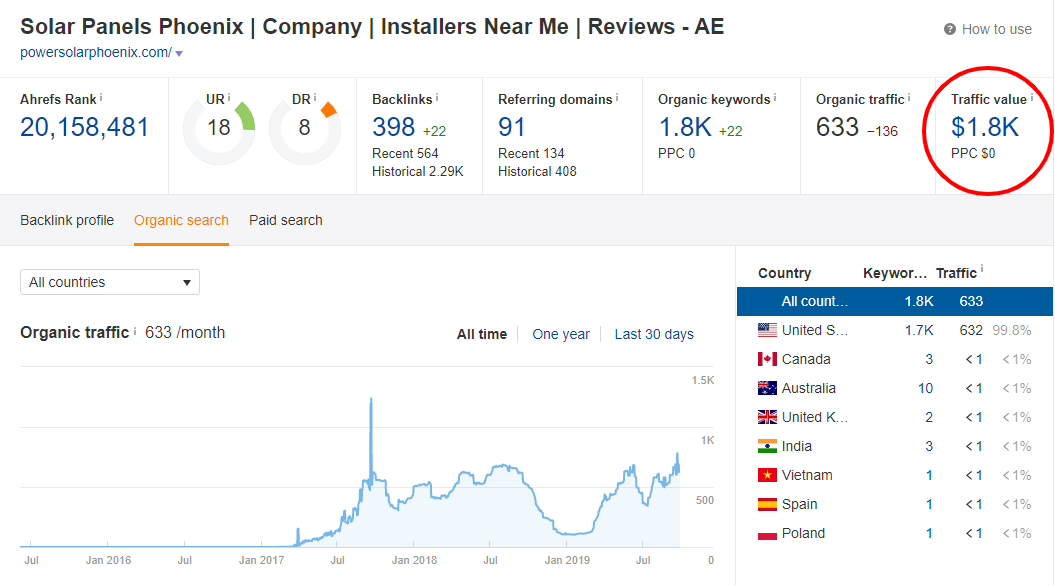Image resolution: width=1055 pixels, height=585 pixels.
Task: Open the 398 backlinks number
Action: point(394,127)
